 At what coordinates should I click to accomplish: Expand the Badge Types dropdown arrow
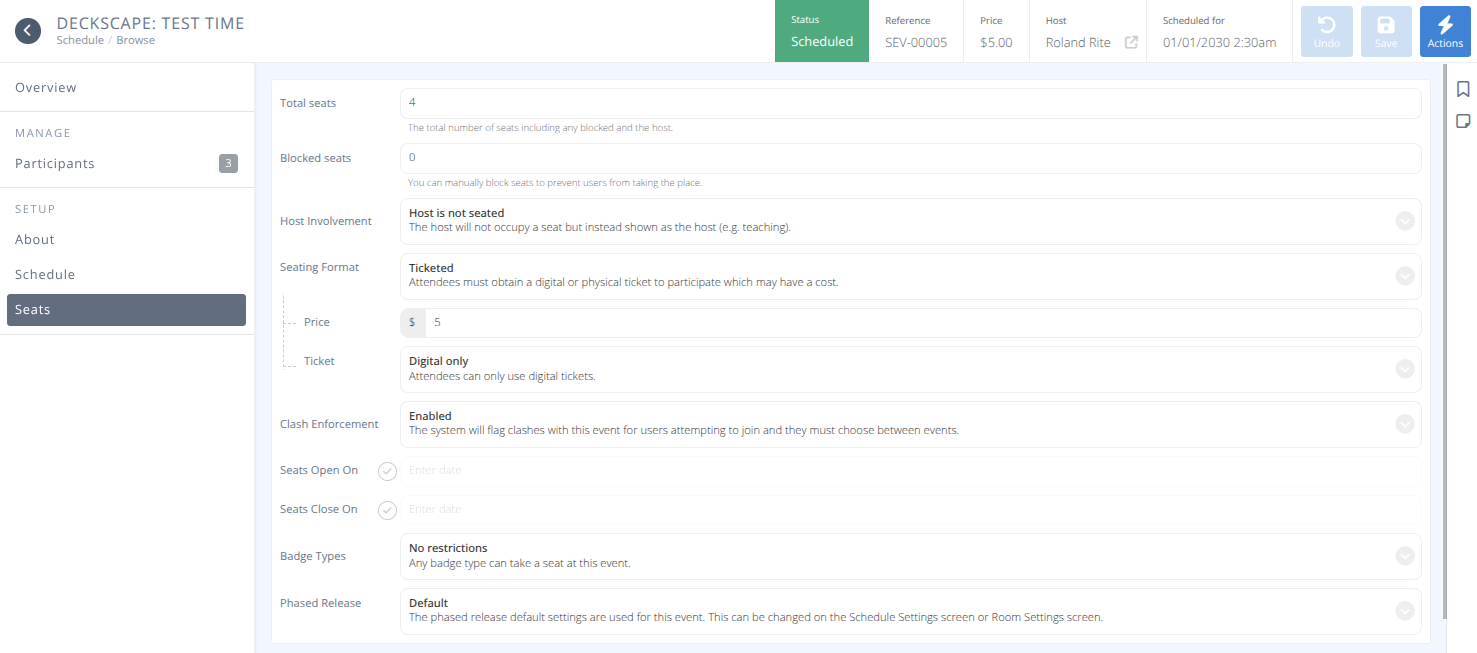pos(1405,556)
